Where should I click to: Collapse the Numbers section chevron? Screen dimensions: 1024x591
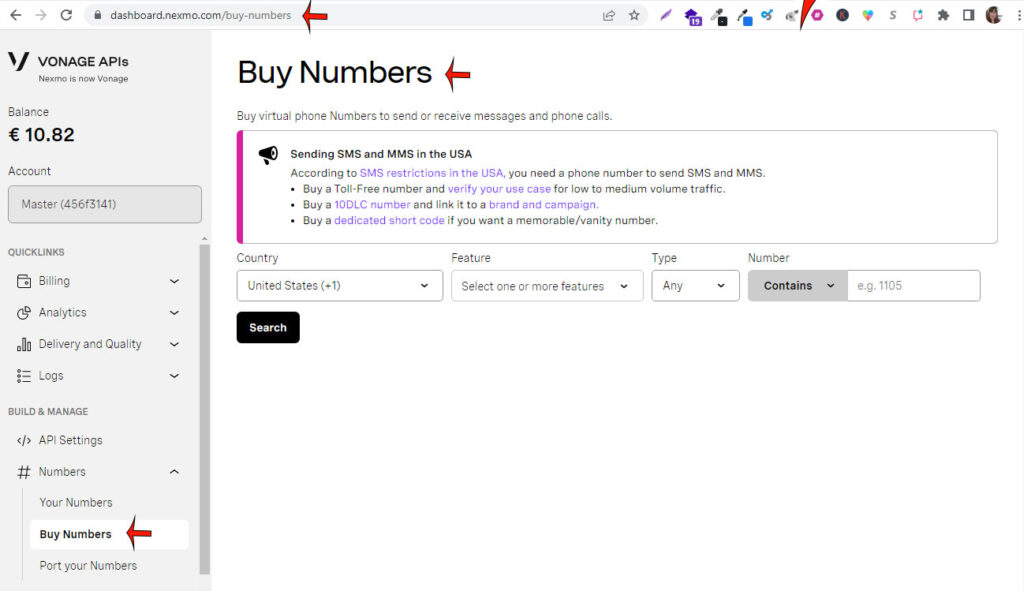[174, 471]
